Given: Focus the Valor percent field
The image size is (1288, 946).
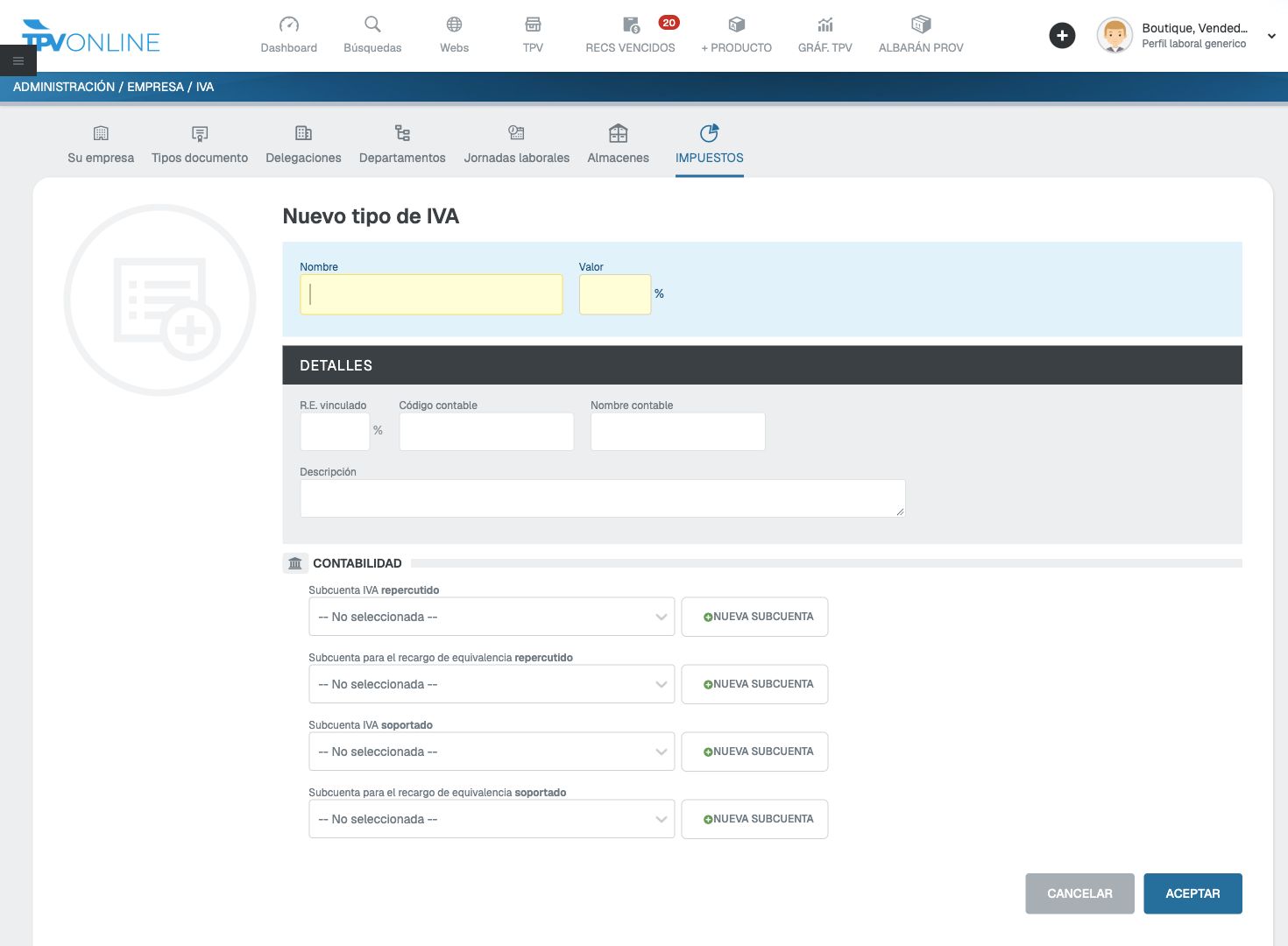Looking at the screenshot, I should click(615, 294).
